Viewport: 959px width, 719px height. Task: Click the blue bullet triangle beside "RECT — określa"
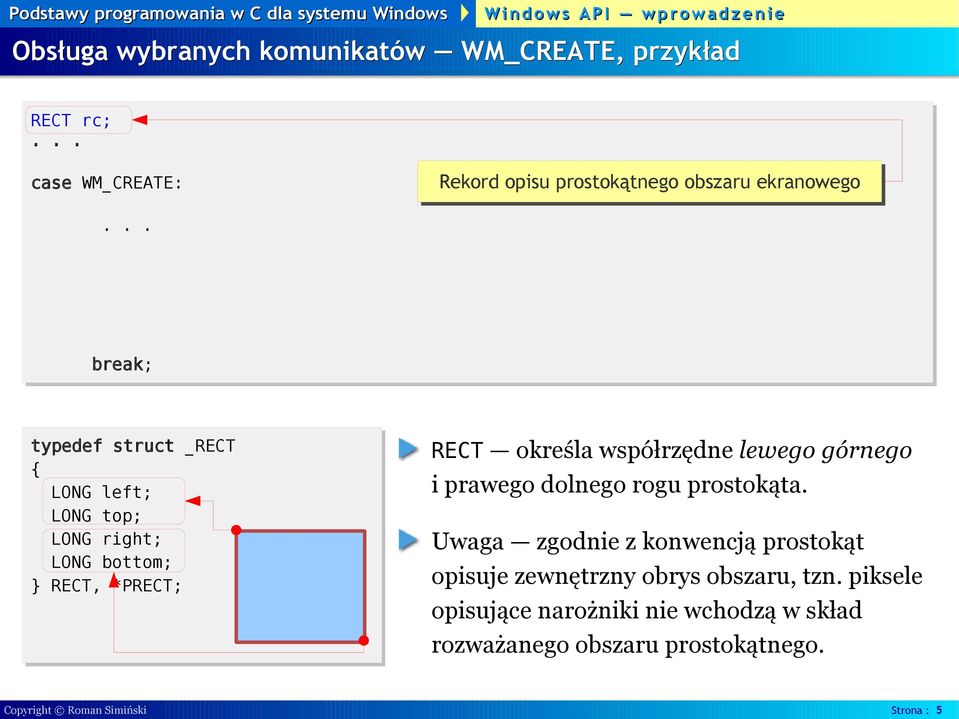408,449
